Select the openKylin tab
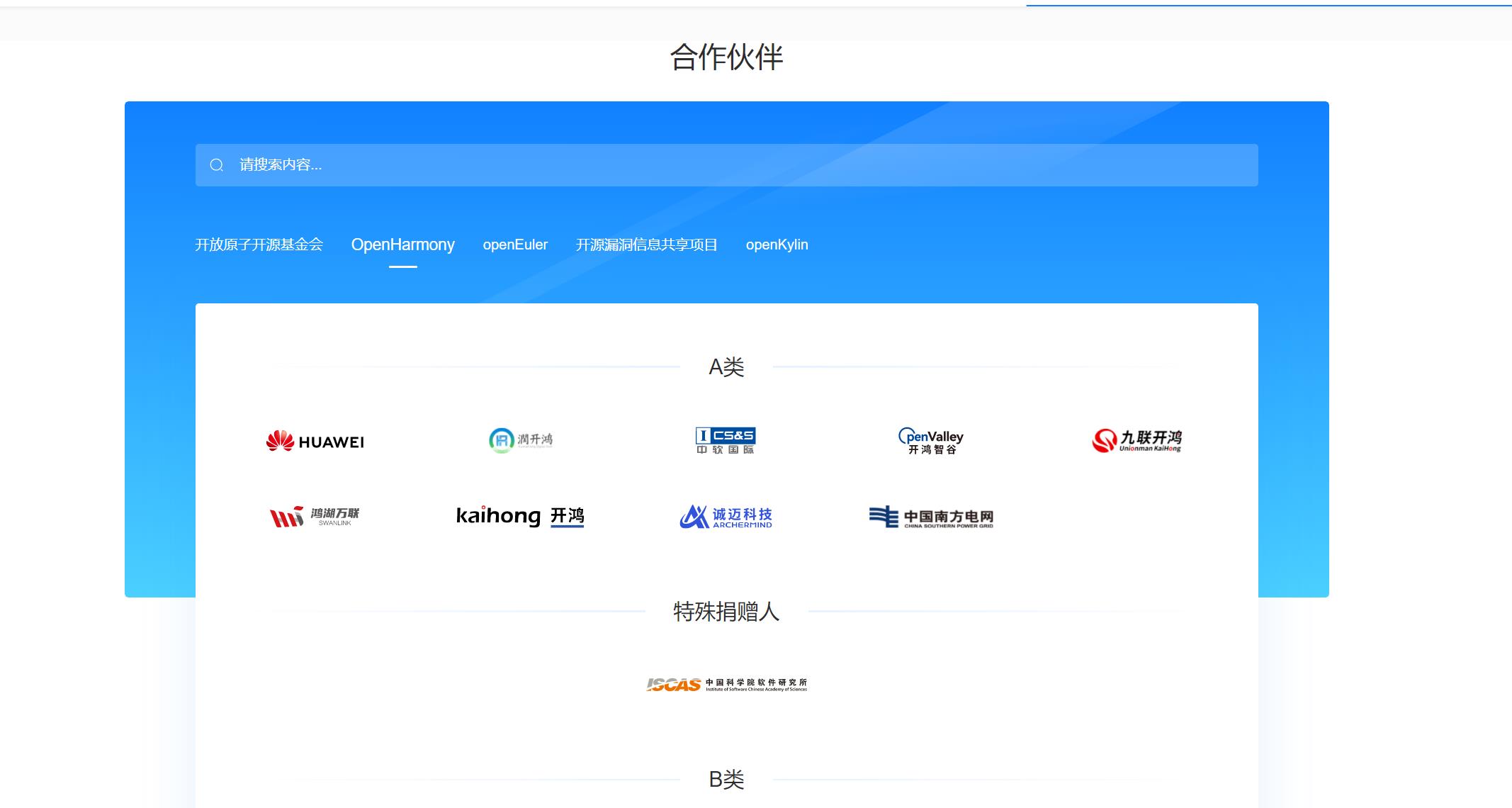The height and width of the screenshot is (808, 1512). coord(777,245)
